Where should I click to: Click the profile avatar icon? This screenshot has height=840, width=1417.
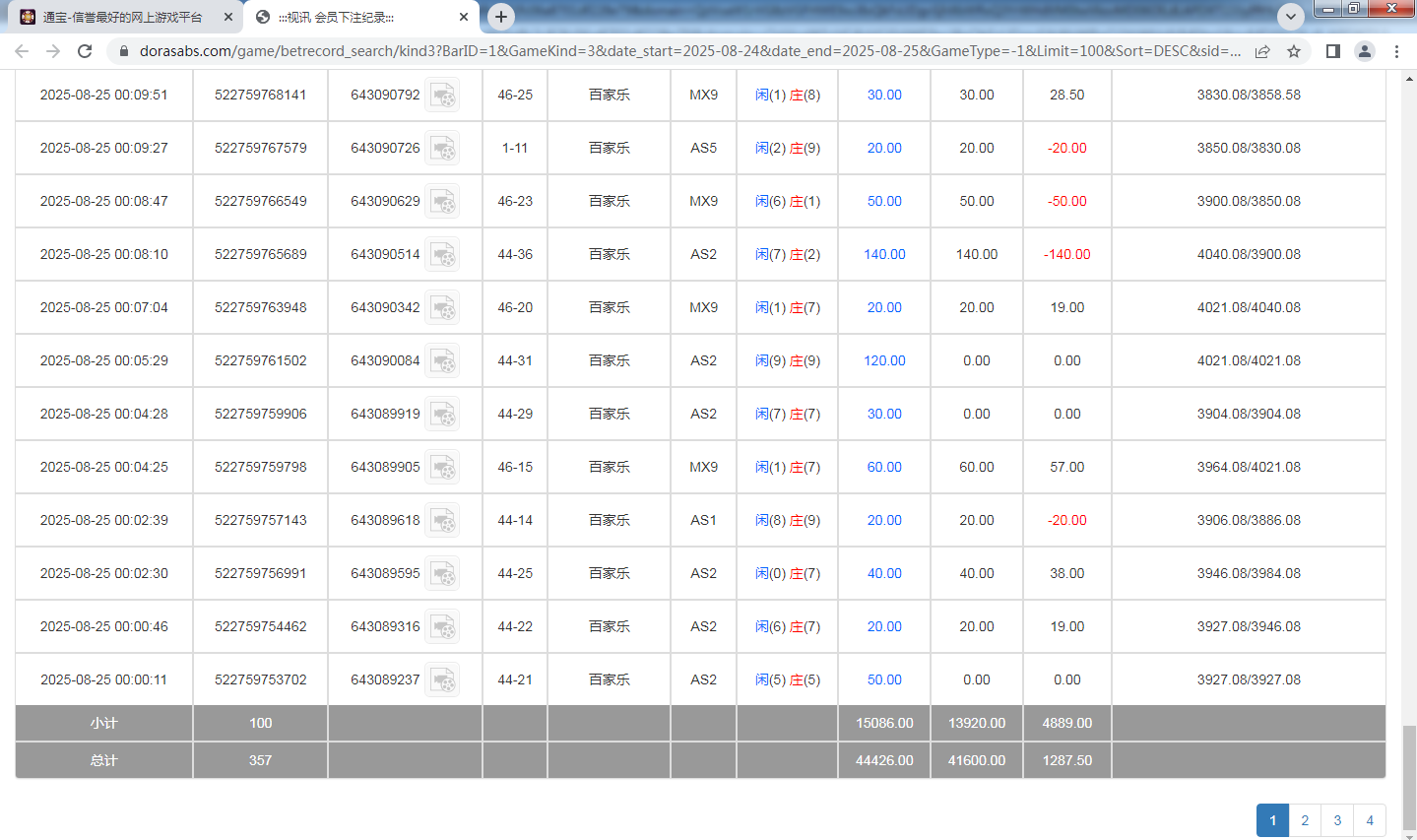pyautogui.click(x=1364, y=50)
